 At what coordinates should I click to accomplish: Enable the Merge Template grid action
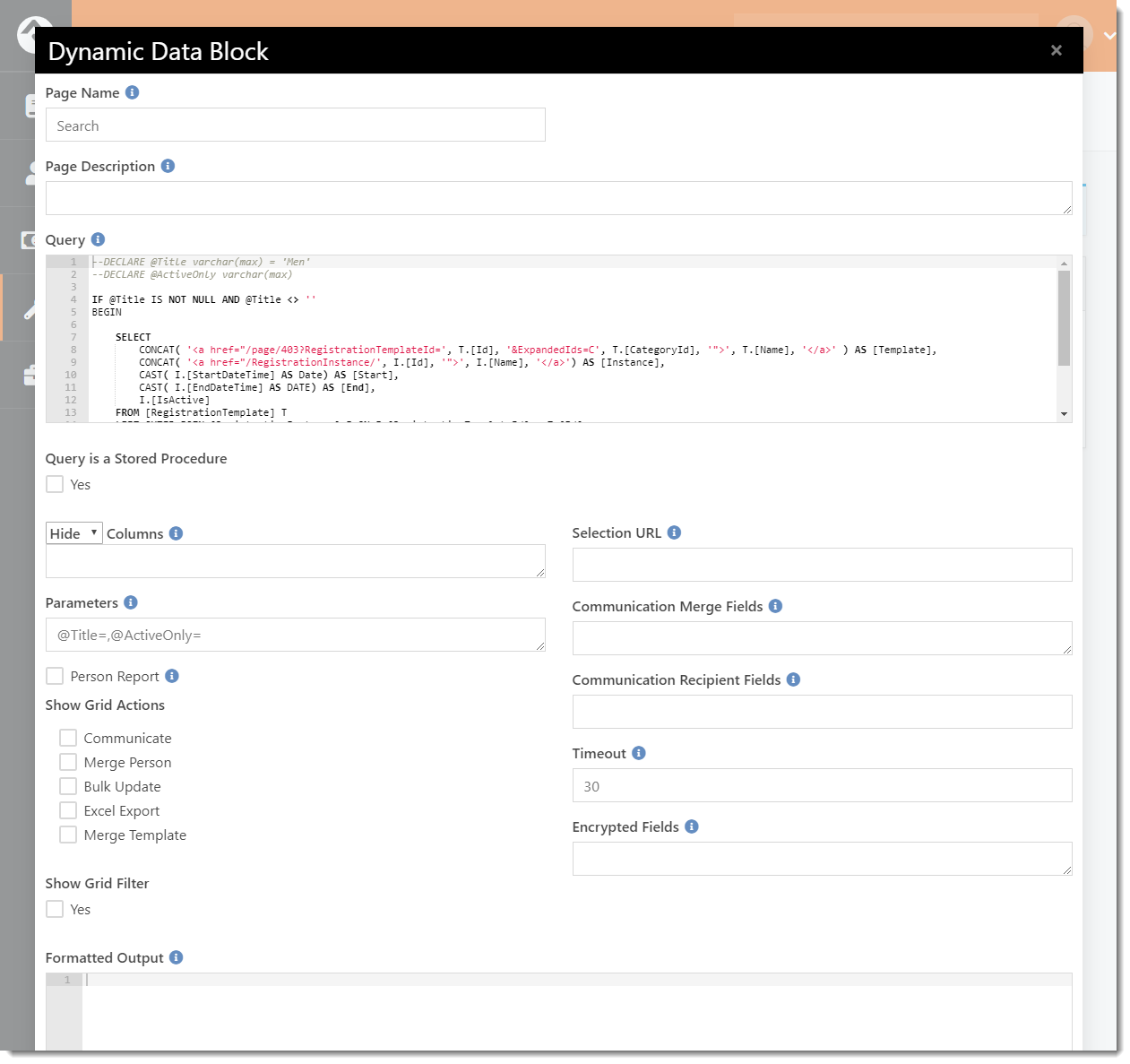(x=68, y=835)
